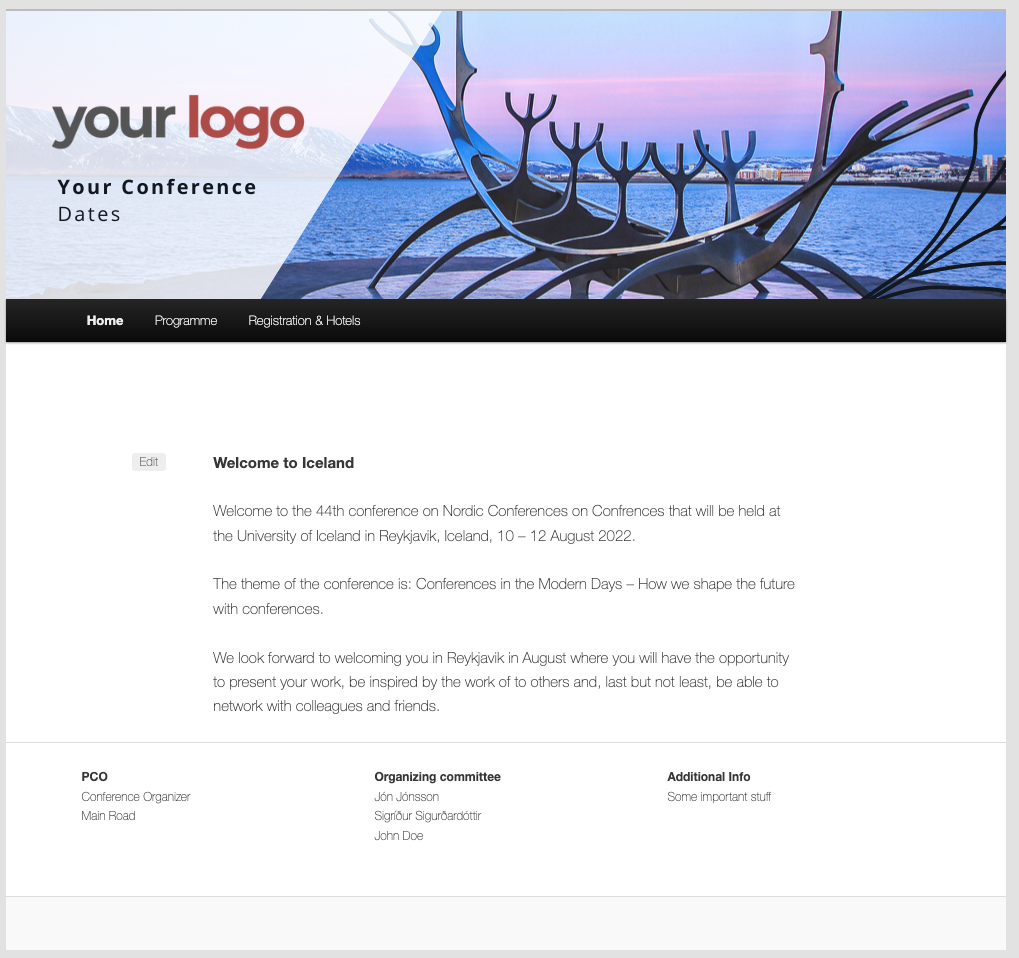
Task: Click the 'Your Conference' header title
Action: [x=157, y=187]
